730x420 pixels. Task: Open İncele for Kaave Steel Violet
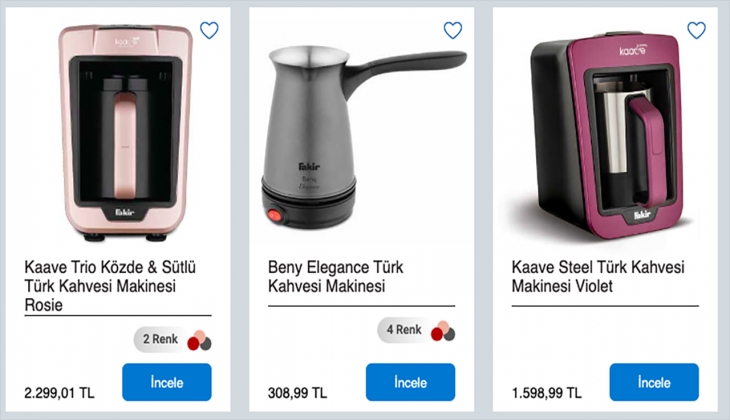[x=654, y=382]
